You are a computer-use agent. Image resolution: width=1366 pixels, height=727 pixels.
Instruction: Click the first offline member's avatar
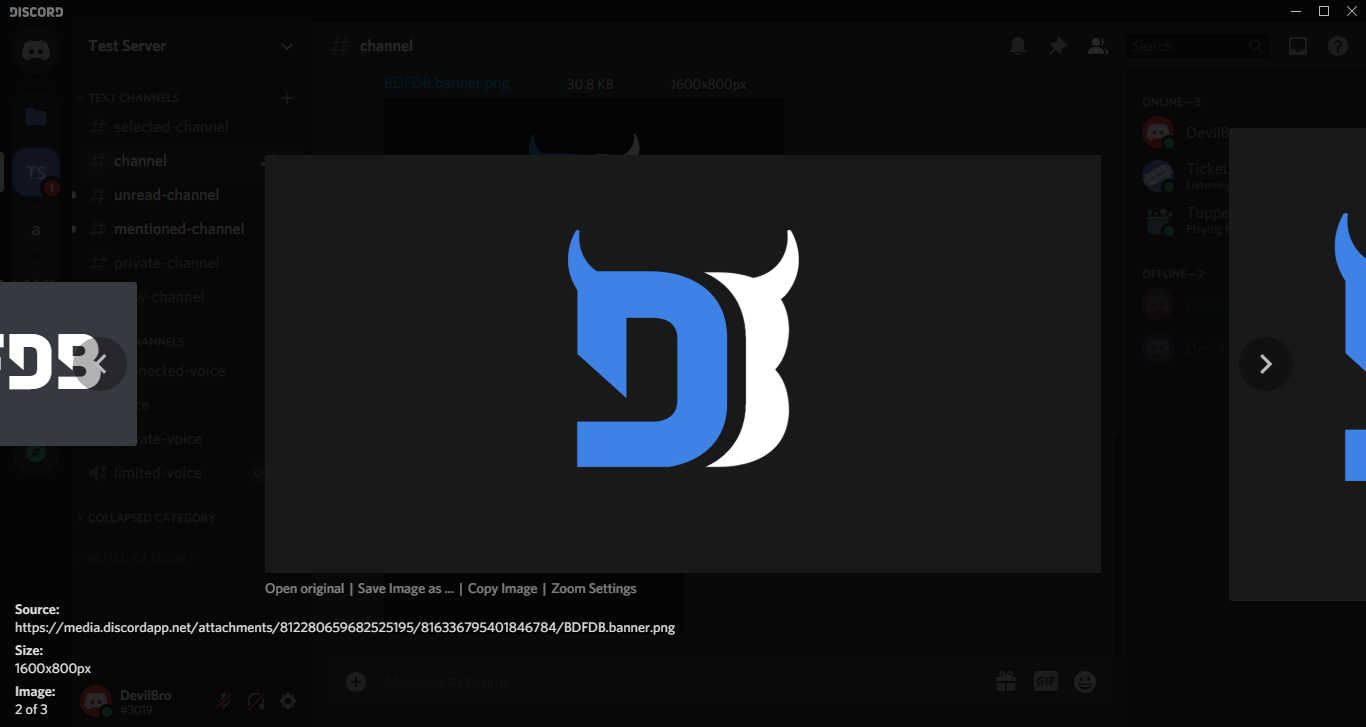pyautogui.click(x=1158, y=304)
